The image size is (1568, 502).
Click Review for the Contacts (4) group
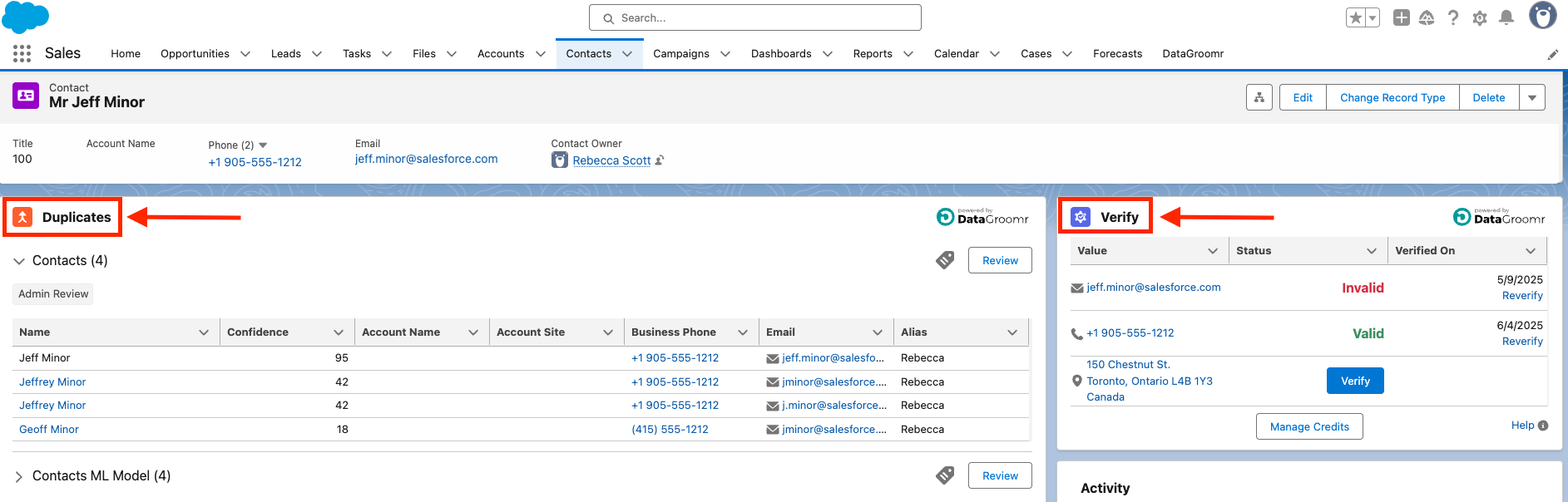point(1000,260)
